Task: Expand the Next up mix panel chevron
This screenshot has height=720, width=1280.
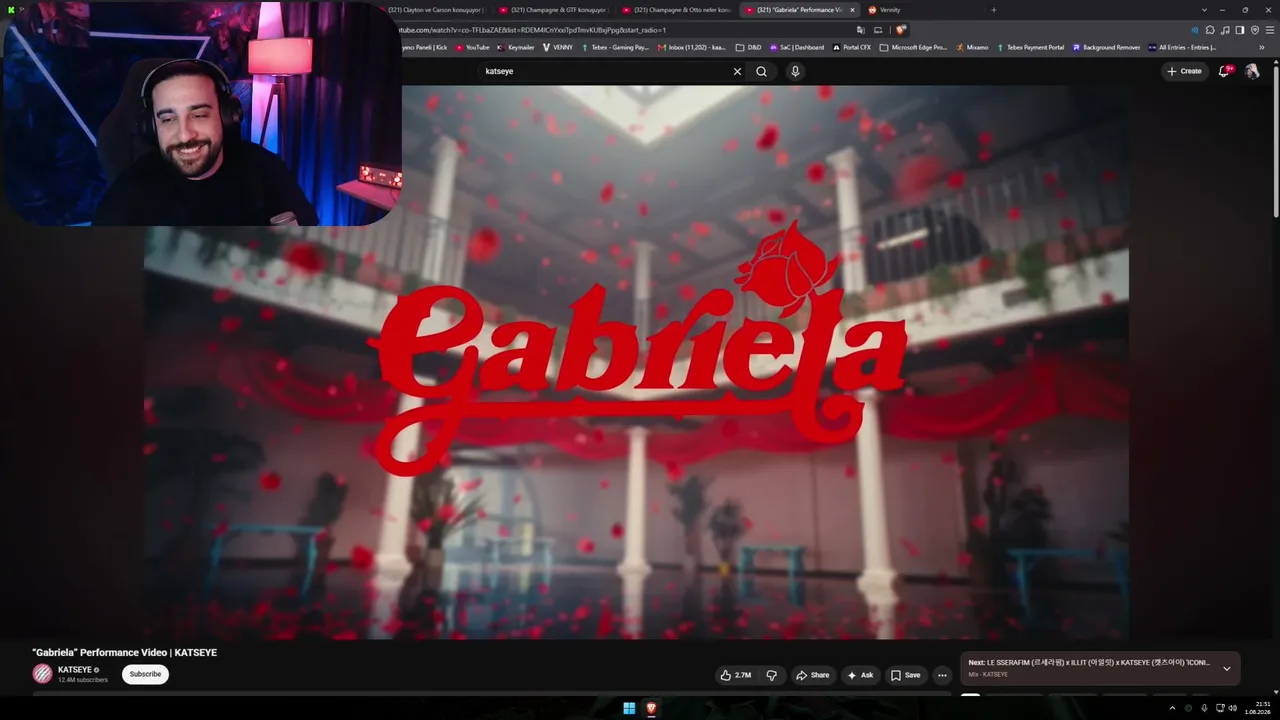Action: [x=1227, y=668]
